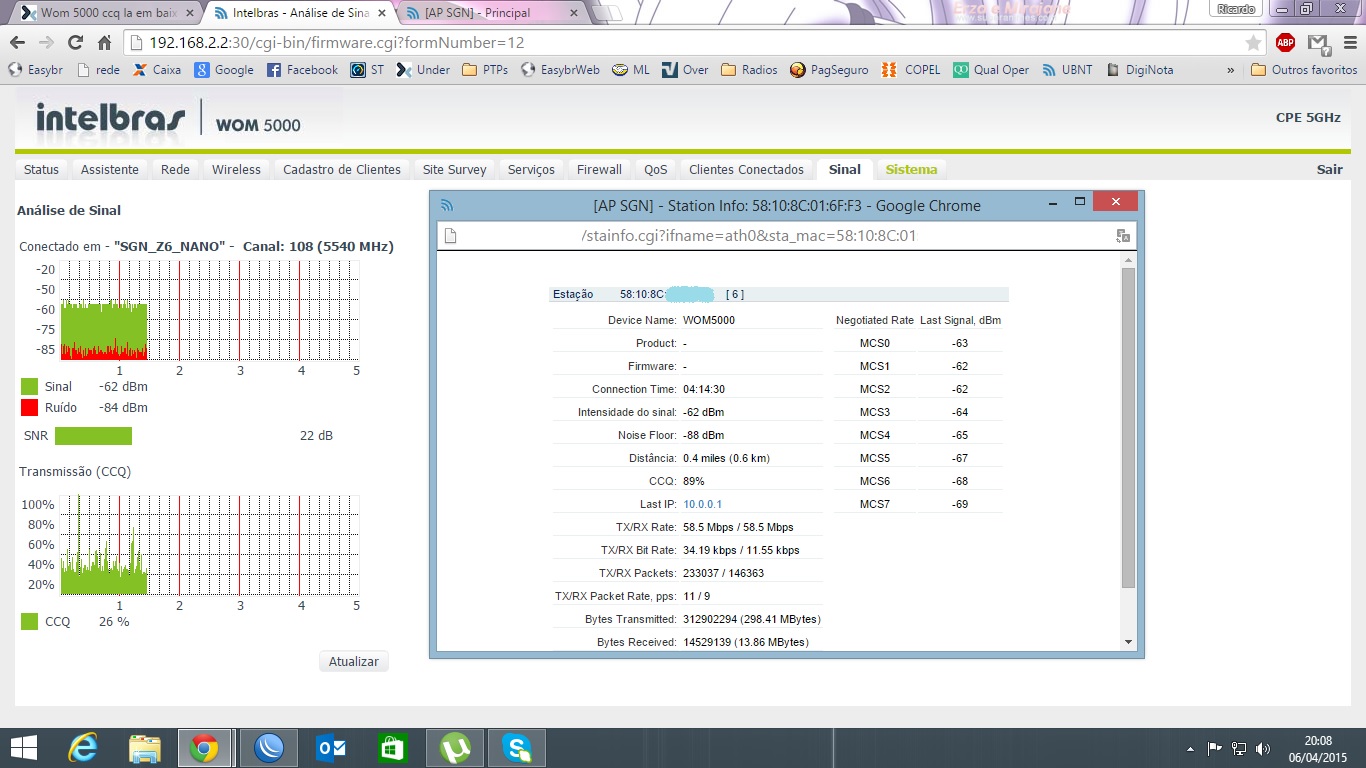
Task: Click the Station Info popup vertical scrollbar
Action: point(1128,428)
